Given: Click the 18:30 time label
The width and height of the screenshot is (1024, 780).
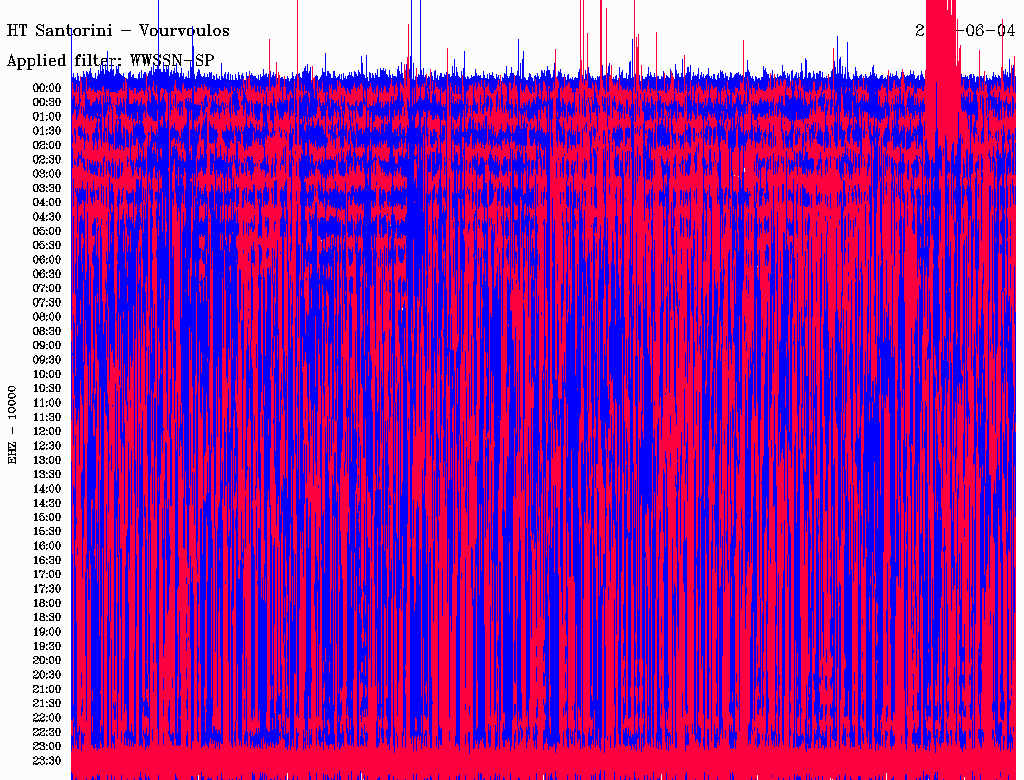Looking at the screenshot, I should pyautogui.click(x=47, y=617).
